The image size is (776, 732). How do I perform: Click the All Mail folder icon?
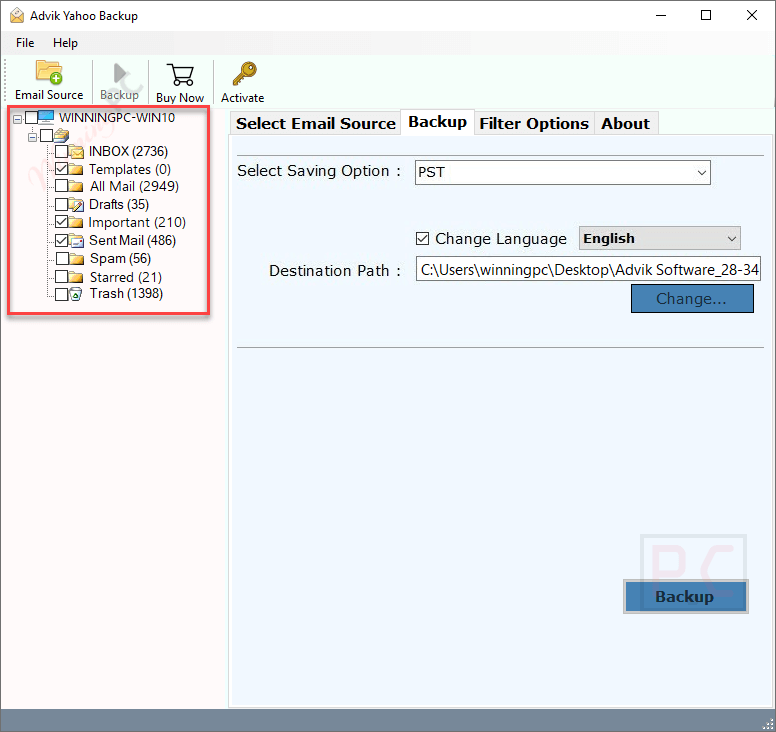[76, 186]
